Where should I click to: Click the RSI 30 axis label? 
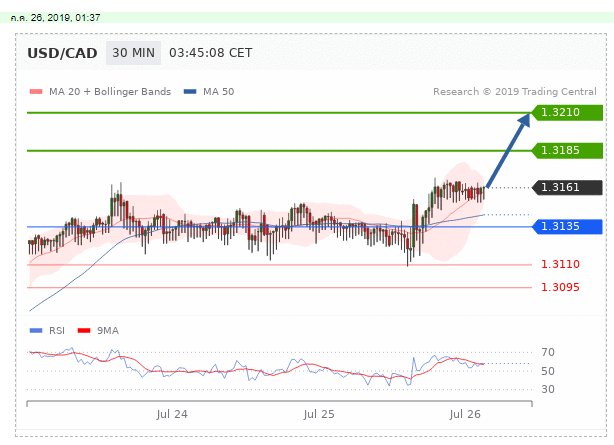[548, 389]
